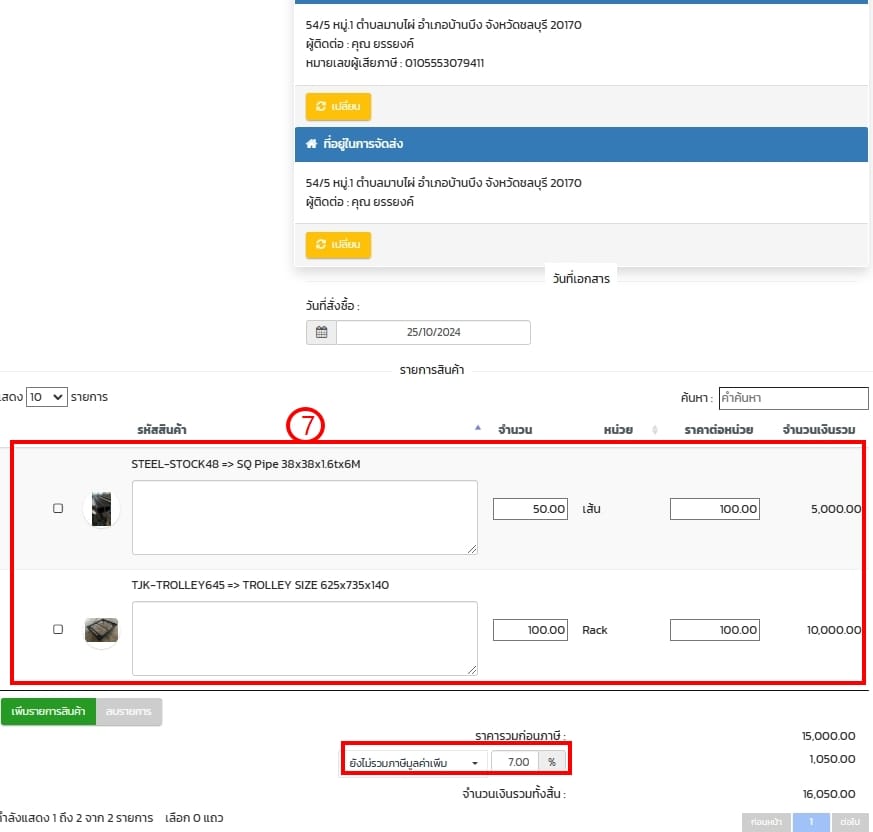Click the STEEL-STOCK48 product thumbnail
873x832 pixels.
pyautogui.click(x=101, y=509)
